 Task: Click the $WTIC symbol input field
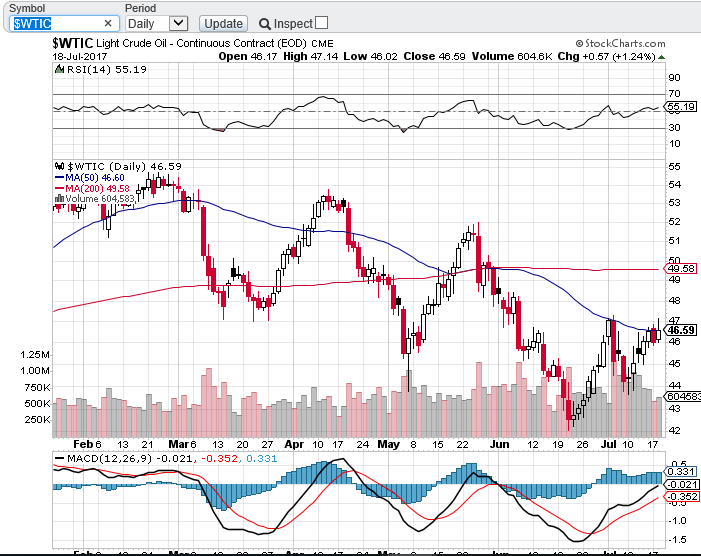click(x=64, y=23)
